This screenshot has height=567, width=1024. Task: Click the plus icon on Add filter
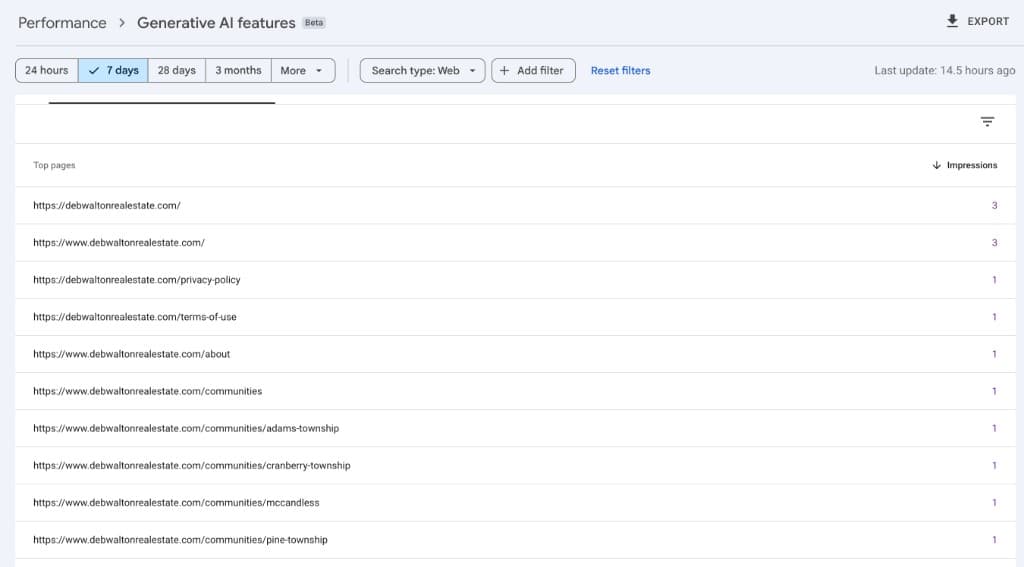504,71
